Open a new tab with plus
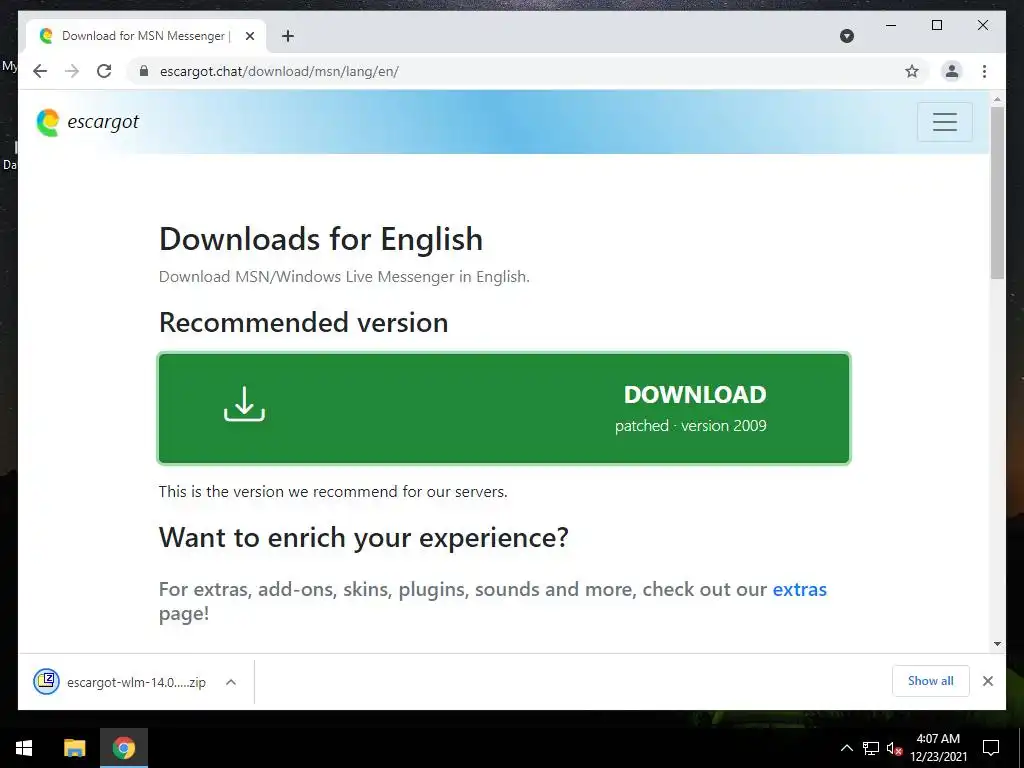Viewport: 1024px width, 768px height. [x=287, y=36]
